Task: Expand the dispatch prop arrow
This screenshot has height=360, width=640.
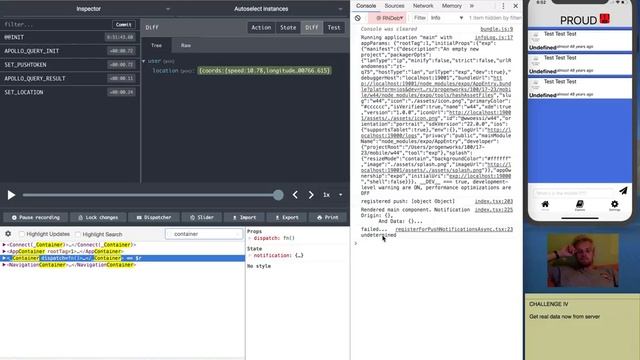Action: coord(250,238)
